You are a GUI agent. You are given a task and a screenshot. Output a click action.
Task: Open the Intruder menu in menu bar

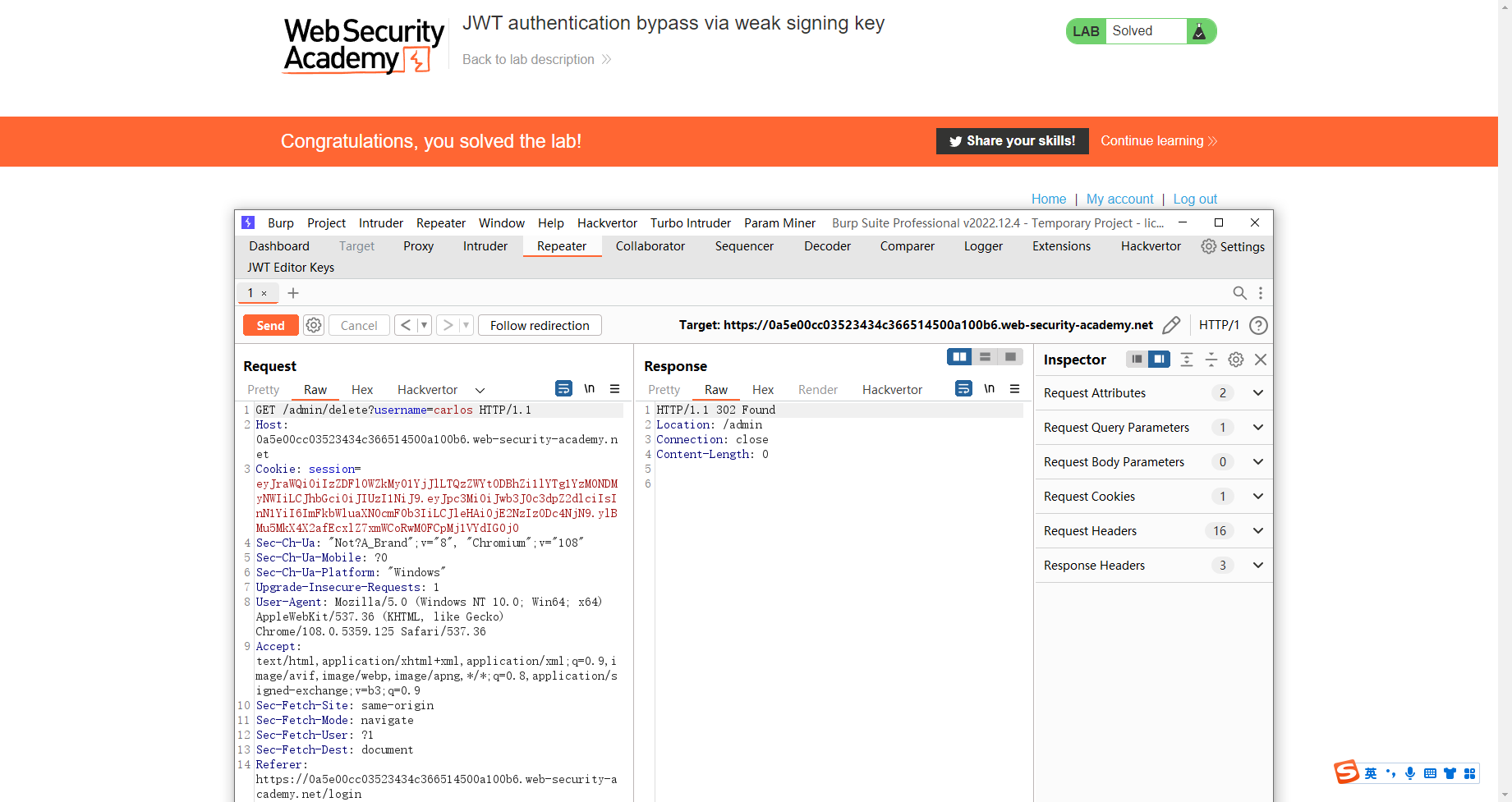(x=381, y=223)
